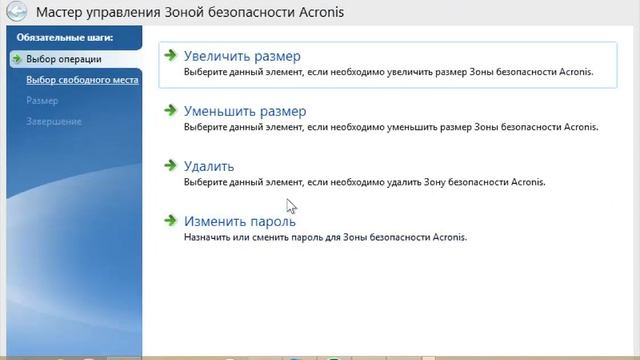640x360 pixels.
Task: Select Удалить to remove the zone
Action: [x=209, y=166]
